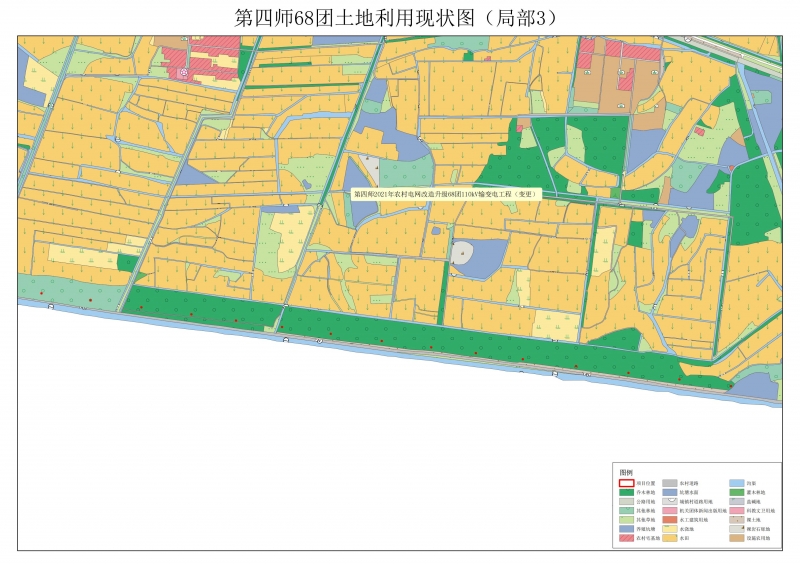
Task: Select the 农村道路 gray legend swatch
Action: [671, 483]
